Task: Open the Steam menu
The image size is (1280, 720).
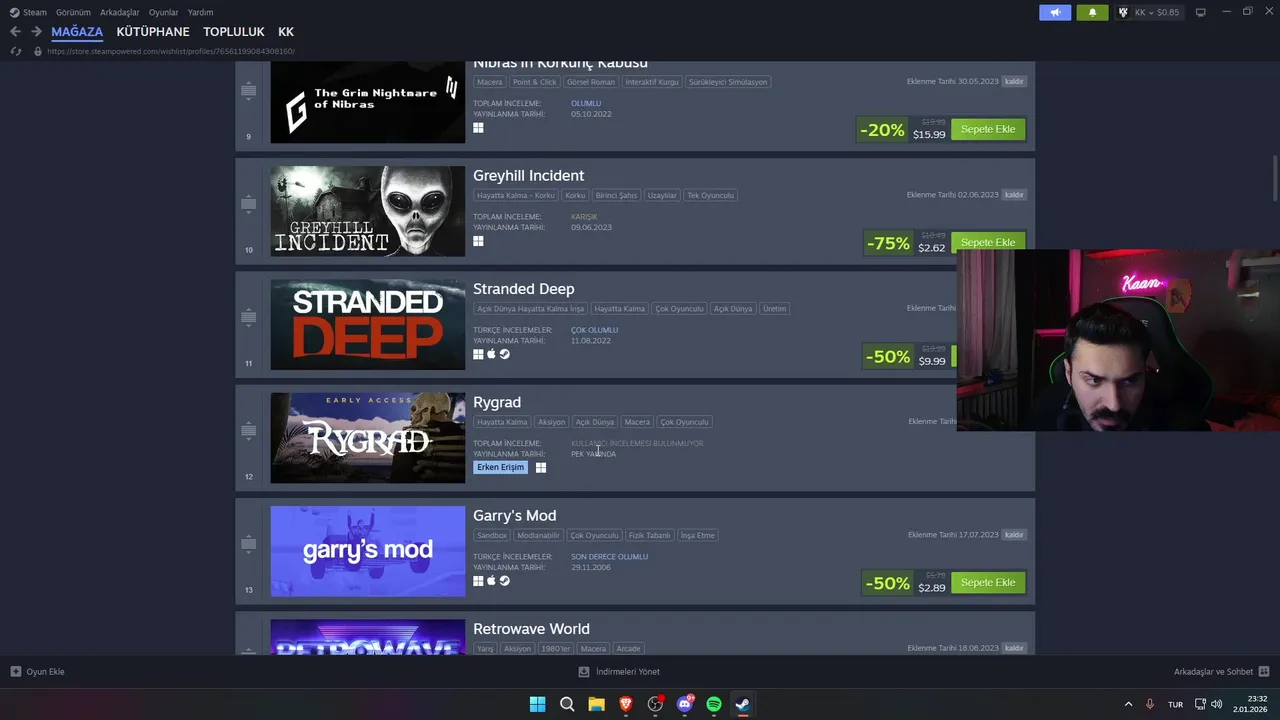Action: tap(28, 12)
